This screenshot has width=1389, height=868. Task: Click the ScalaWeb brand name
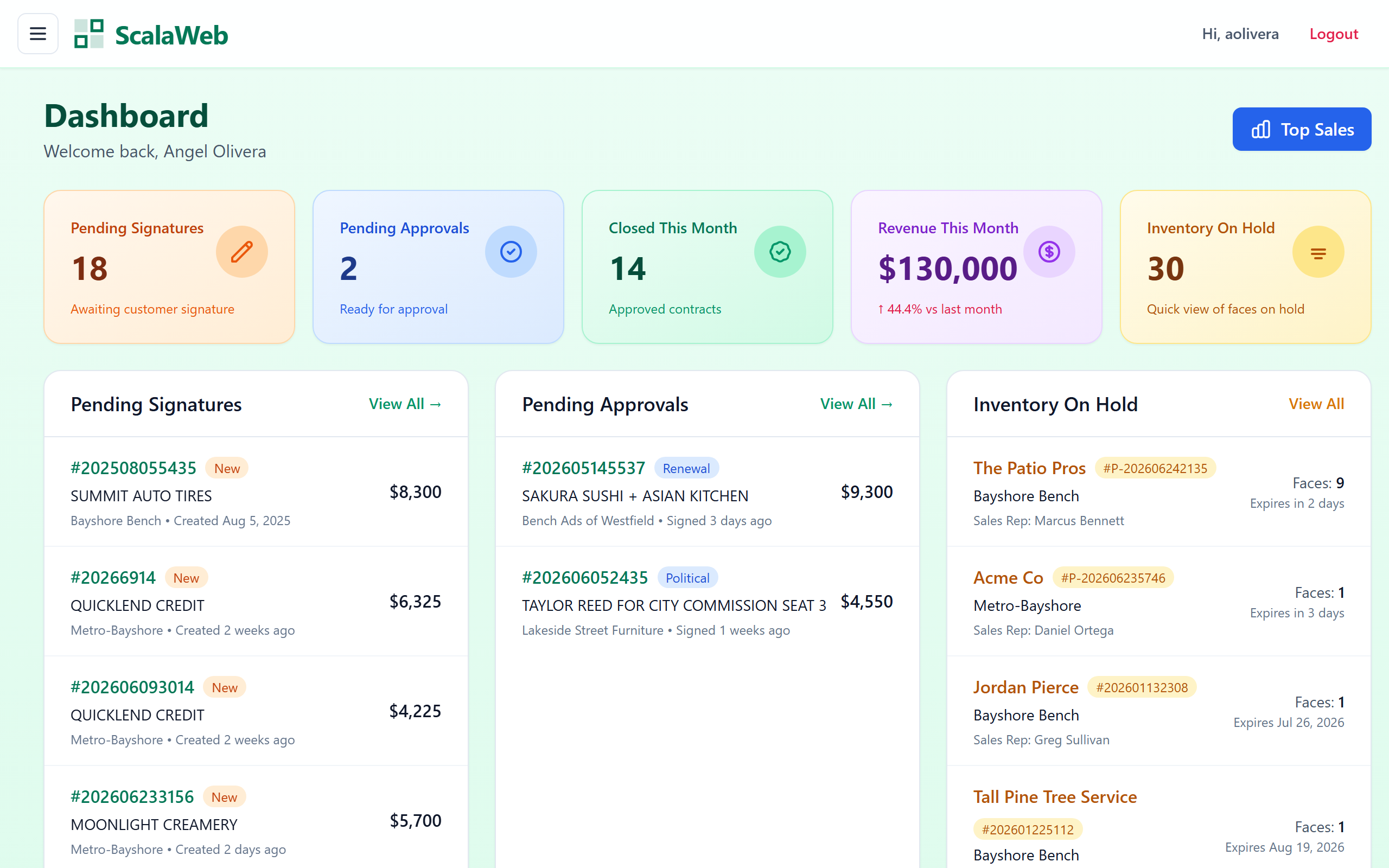[x=171, y=35]
